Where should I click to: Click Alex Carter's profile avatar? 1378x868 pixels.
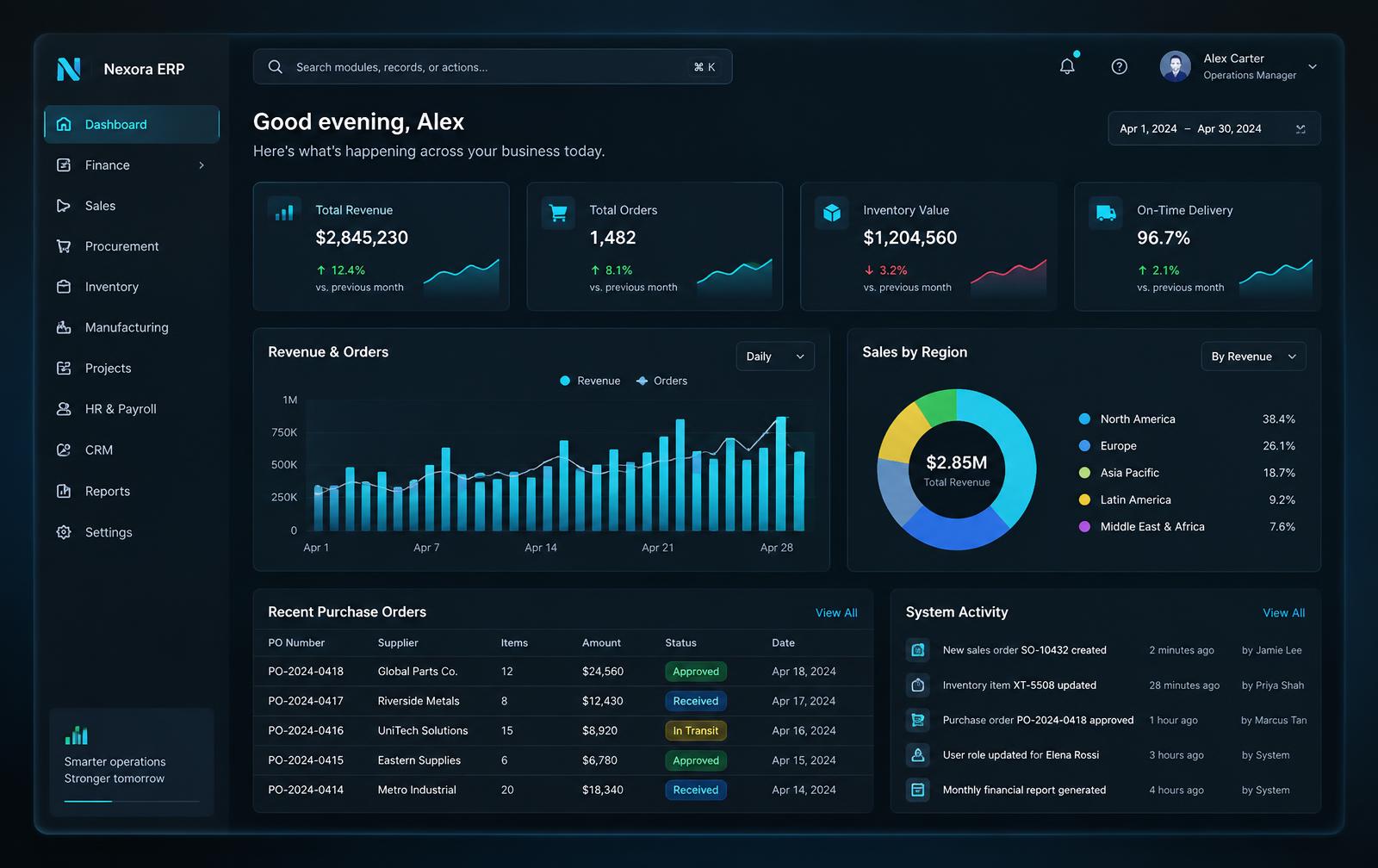(x=1175, y=66)
